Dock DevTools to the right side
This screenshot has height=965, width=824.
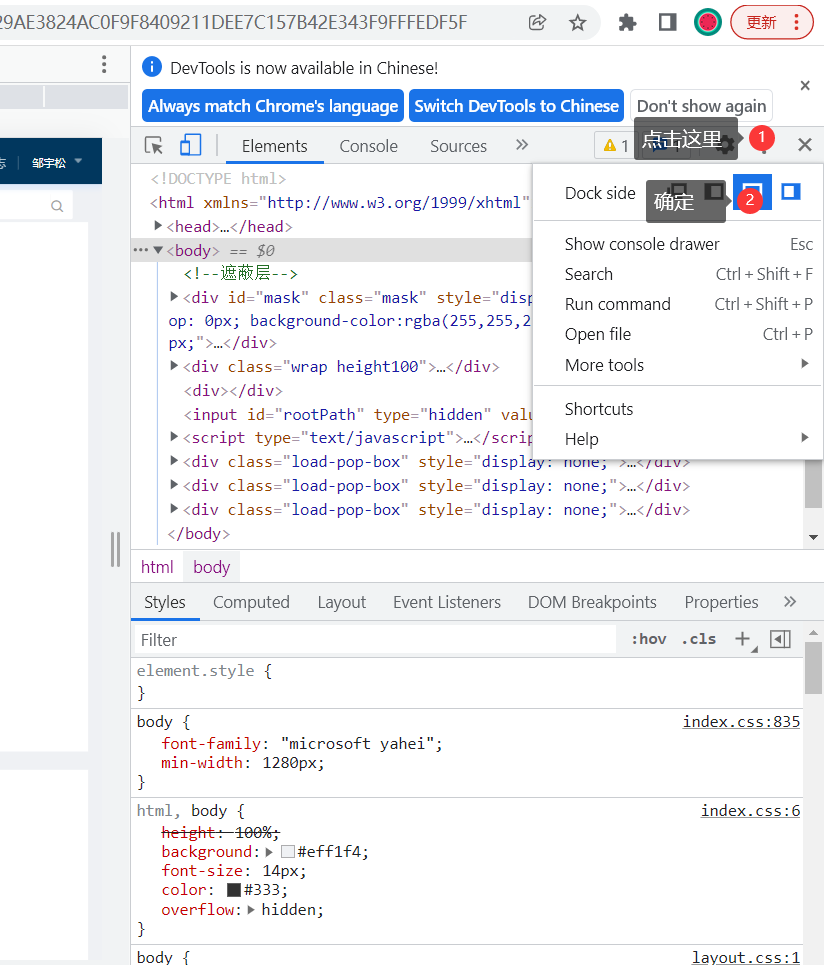(791, 191)
